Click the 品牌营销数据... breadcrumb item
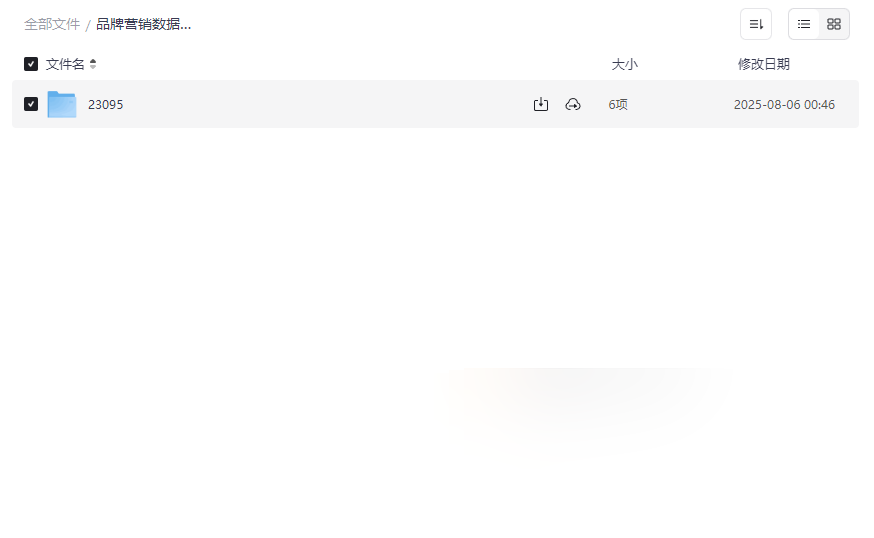The width and height of the screenshot is (874, 538). (x=144, y=25)
